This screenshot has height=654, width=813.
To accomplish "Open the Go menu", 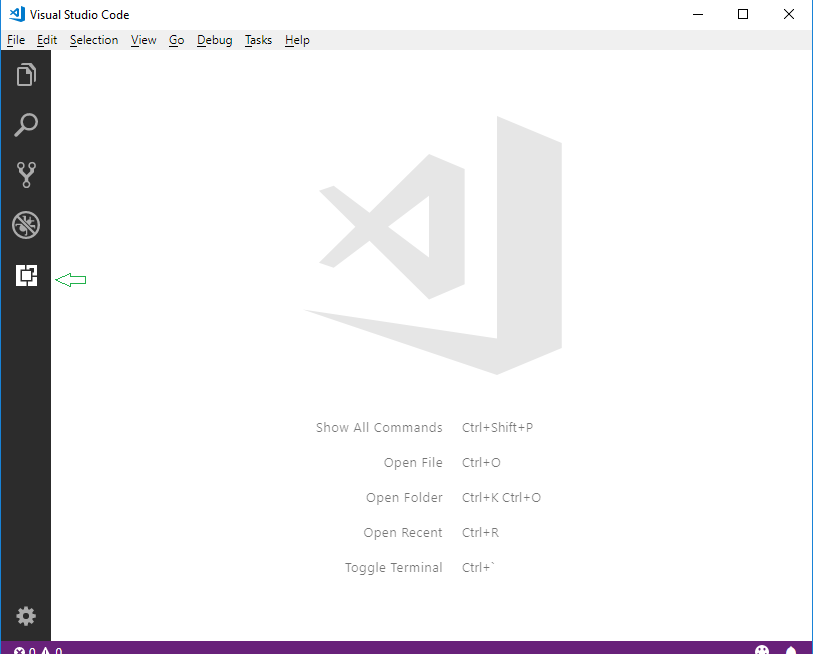I will coord(176,40).
